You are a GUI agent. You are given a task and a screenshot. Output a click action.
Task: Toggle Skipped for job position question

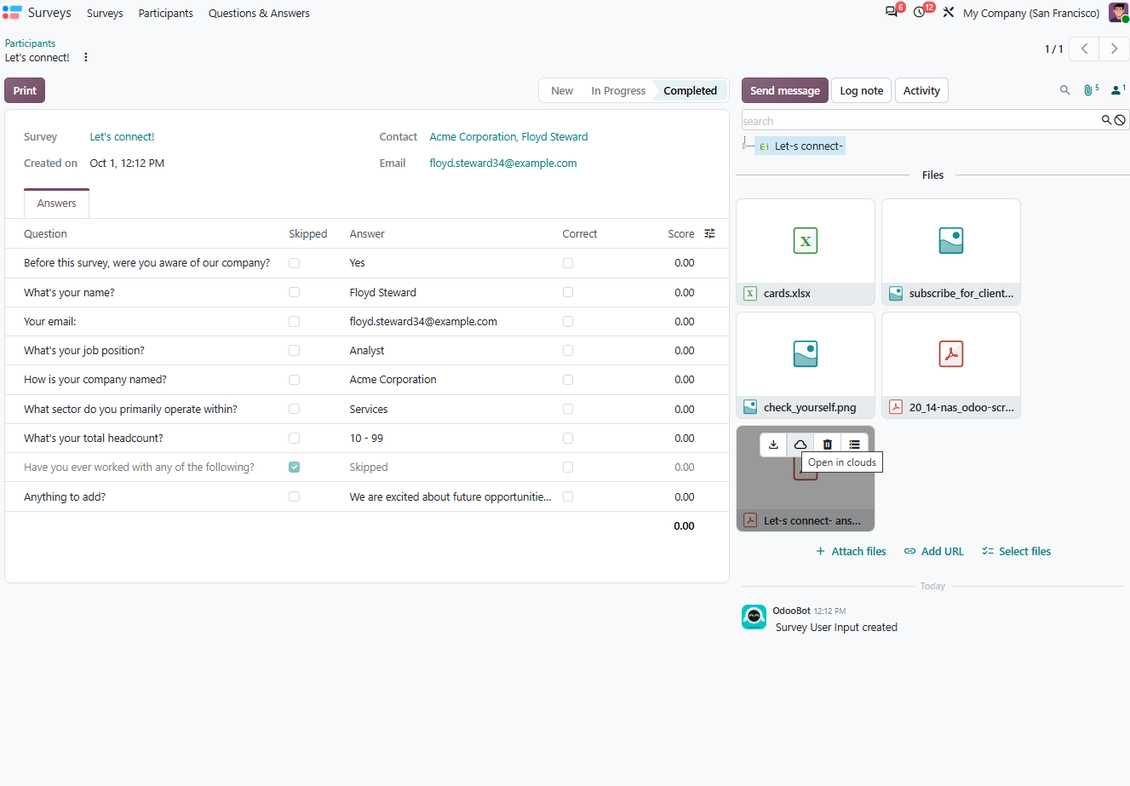click(x=294, y=350)
